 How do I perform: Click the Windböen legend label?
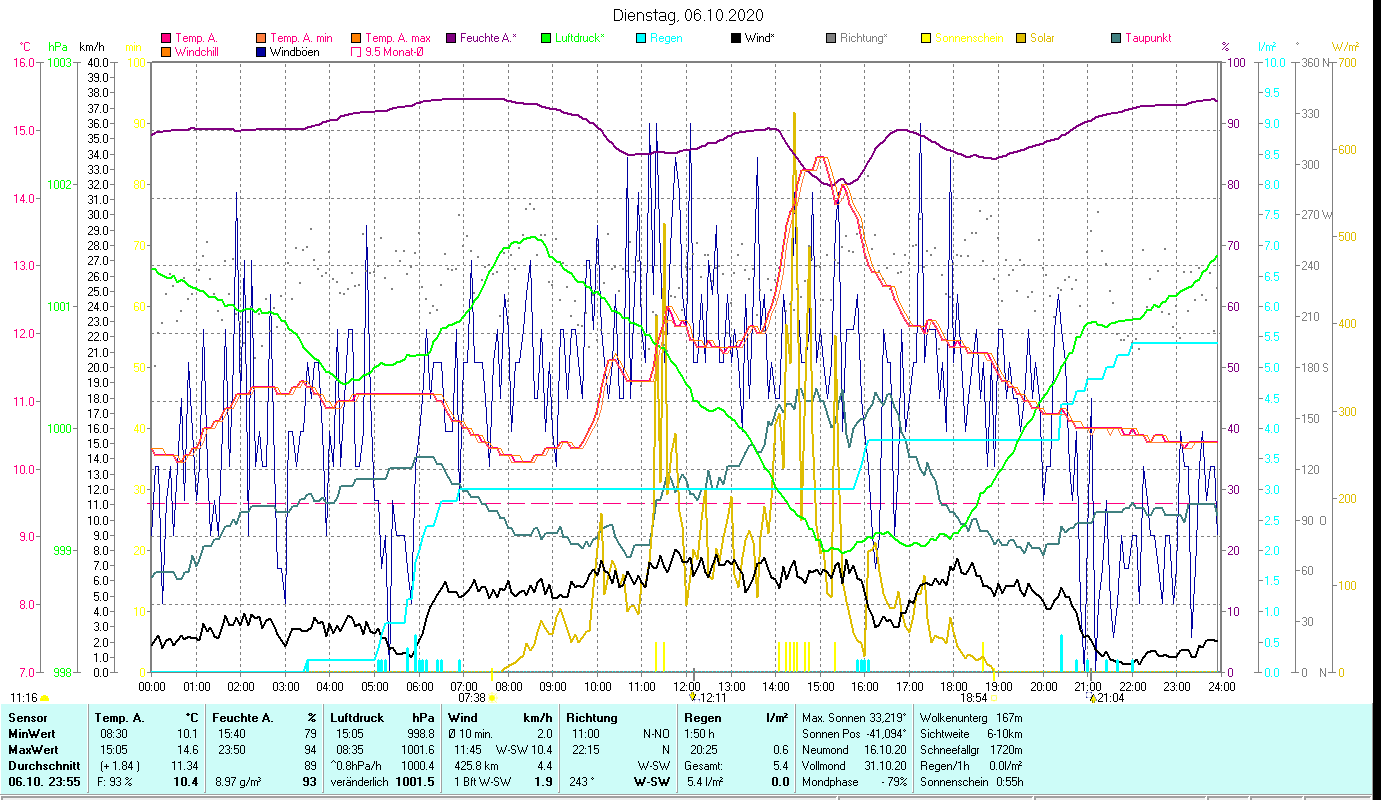click(295, 51)
